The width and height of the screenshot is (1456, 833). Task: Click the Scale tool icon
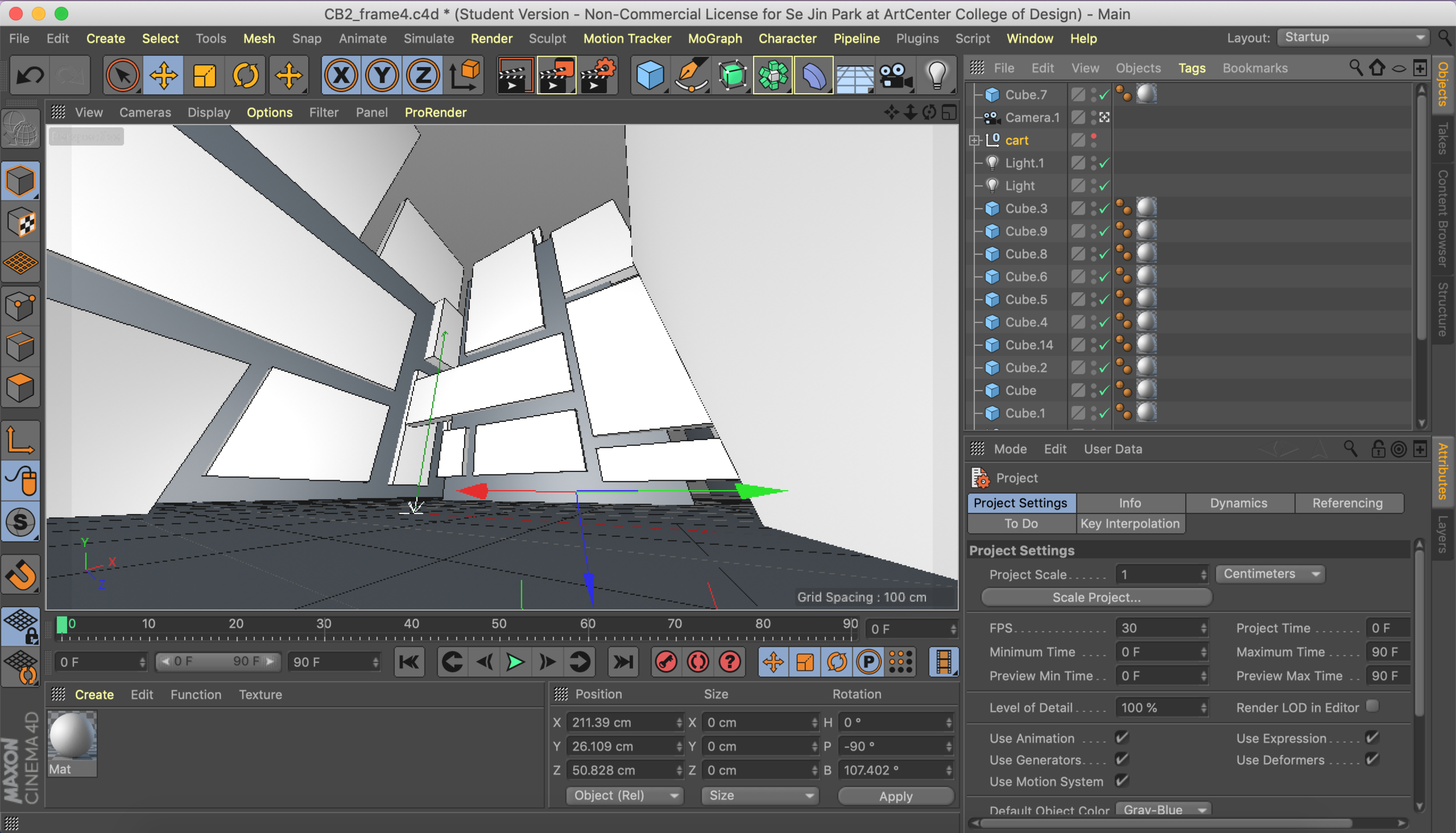204,76
